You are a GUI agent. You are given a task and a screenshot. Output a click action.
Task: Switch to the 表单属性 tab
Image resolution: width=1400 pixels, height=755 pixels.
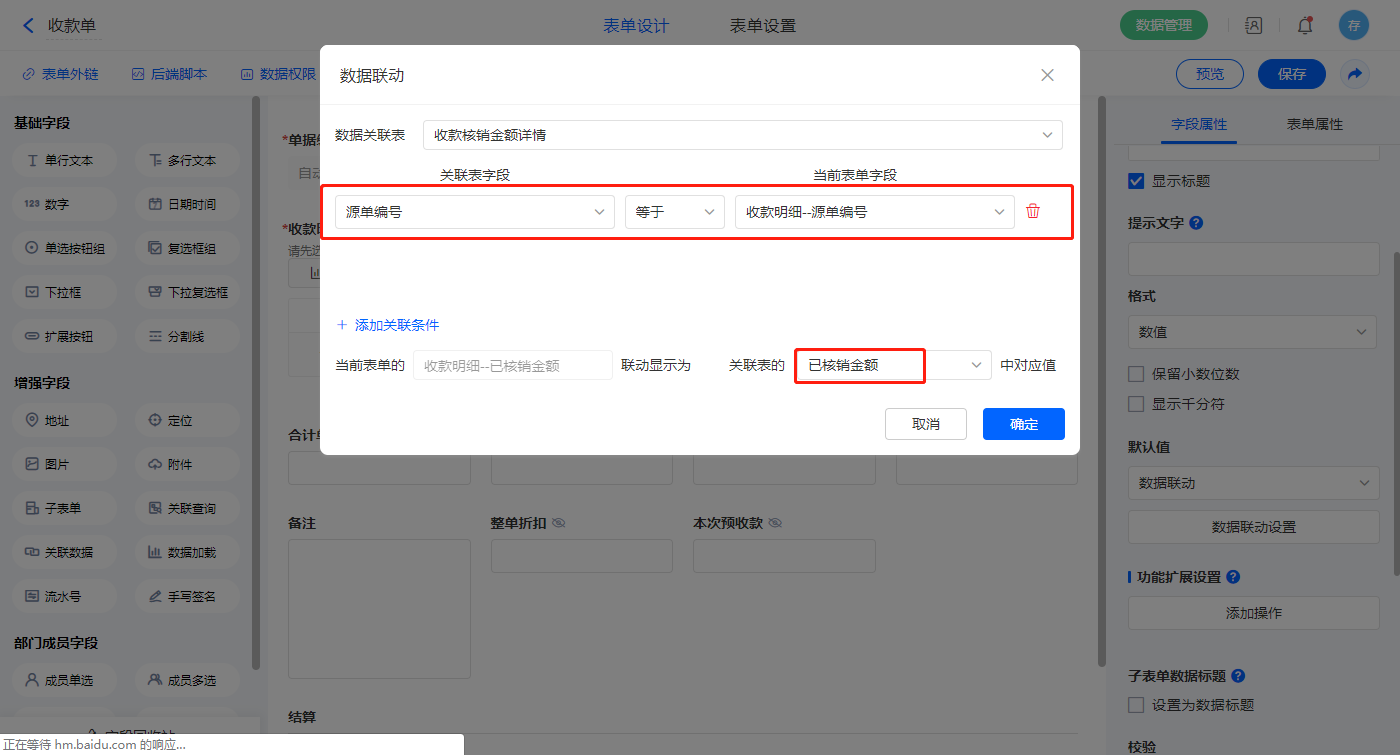click(x=1314, y=124)
